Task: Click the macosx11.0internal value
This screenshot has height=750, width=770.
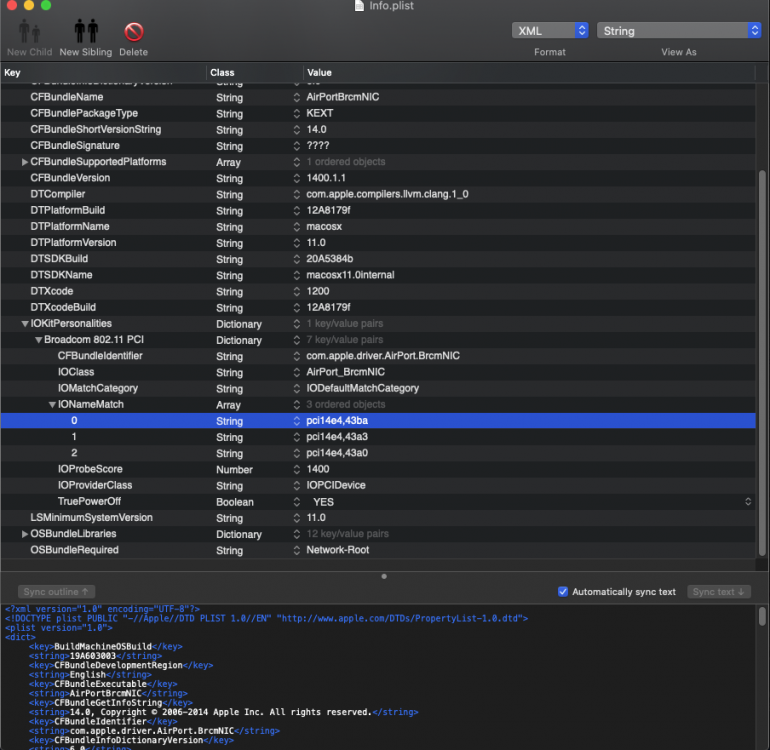Action: [x=350, y=275]
